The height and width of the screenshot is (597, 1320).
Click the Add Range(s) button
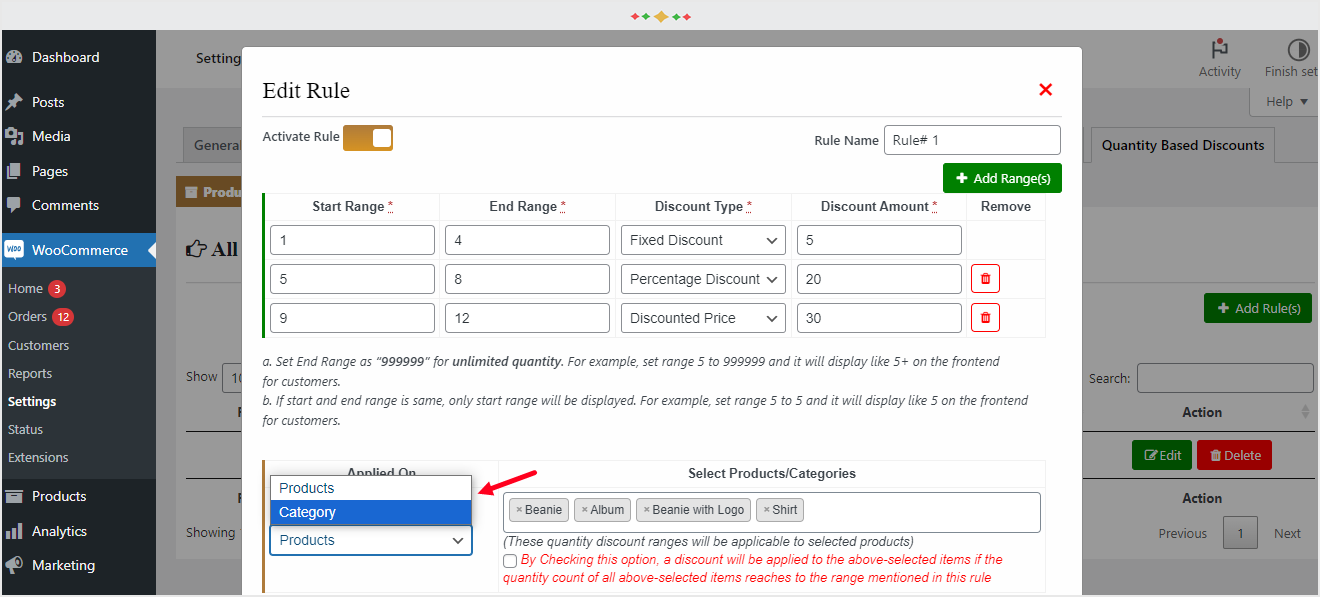[1002, 177]
